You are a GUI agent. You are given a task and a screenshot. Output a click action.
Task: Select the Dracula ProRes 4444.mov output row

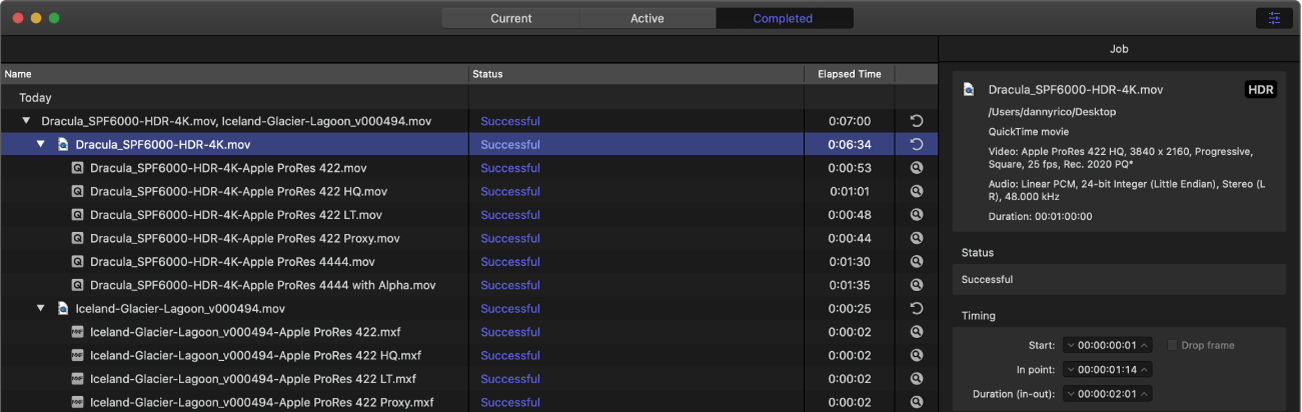(x=232, y=262)
